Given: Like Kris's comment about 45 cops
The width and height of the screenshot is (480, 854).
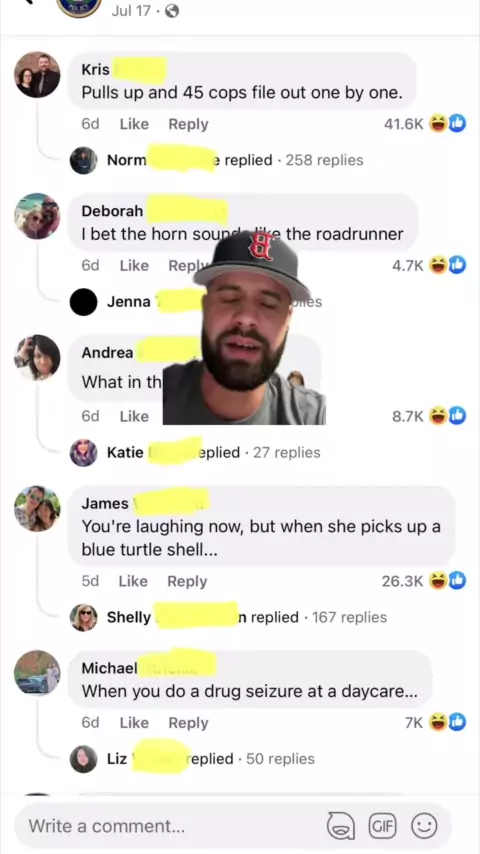Looking at the screenshot, I should (x=134, y=124).
